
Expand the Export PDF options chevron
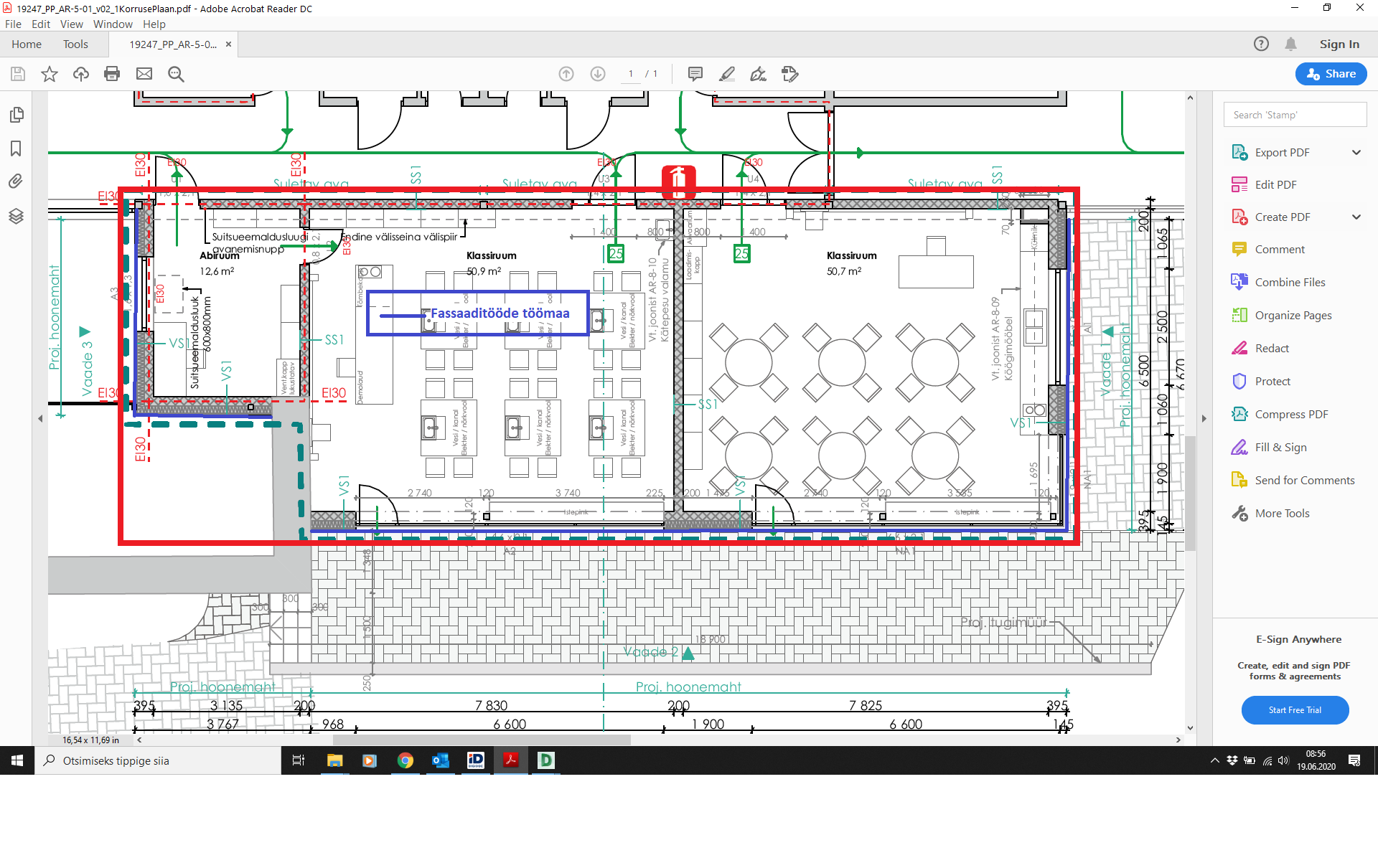1356,152
